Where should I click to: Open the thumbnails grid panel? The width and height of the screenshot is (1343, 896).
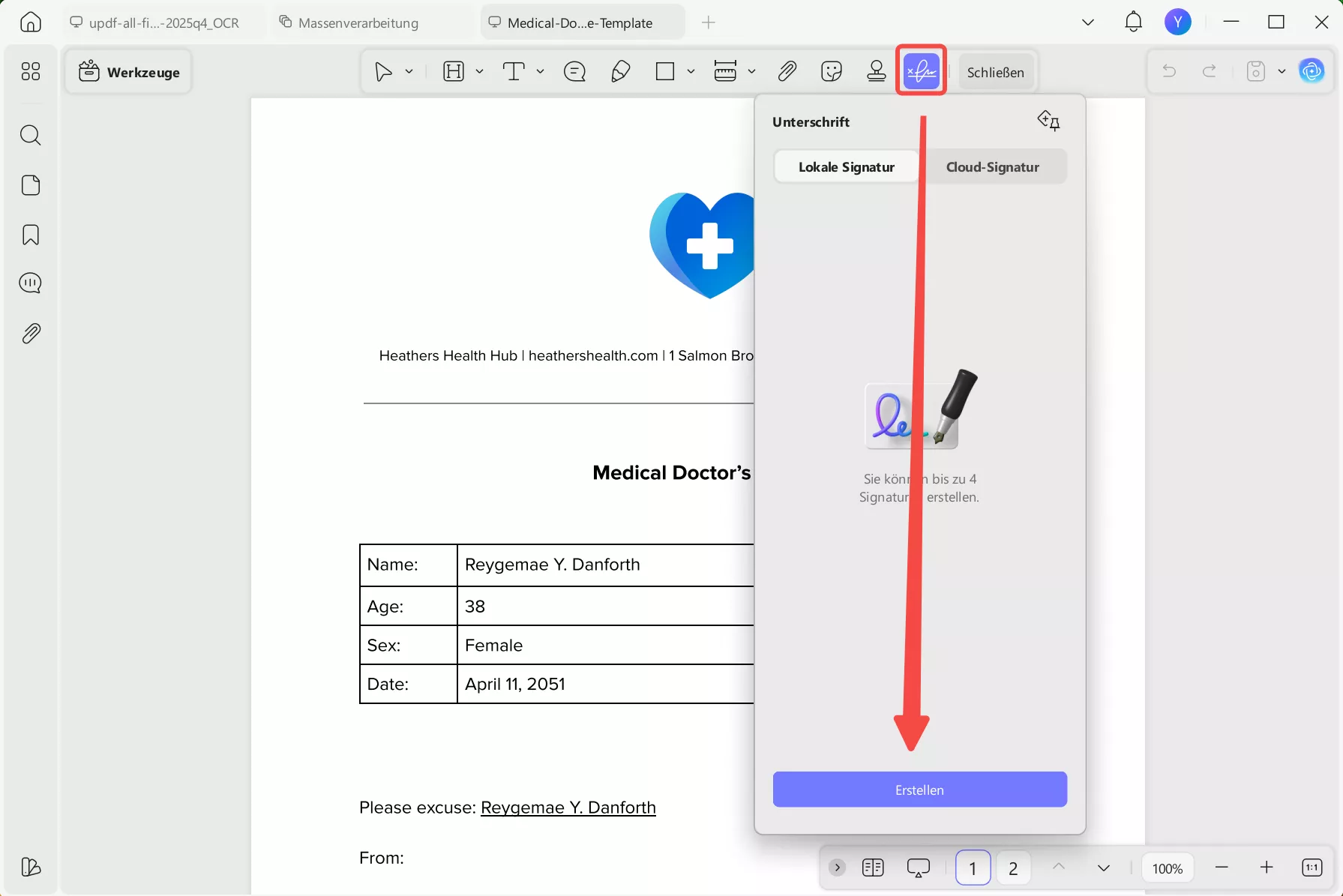point(31,71)
